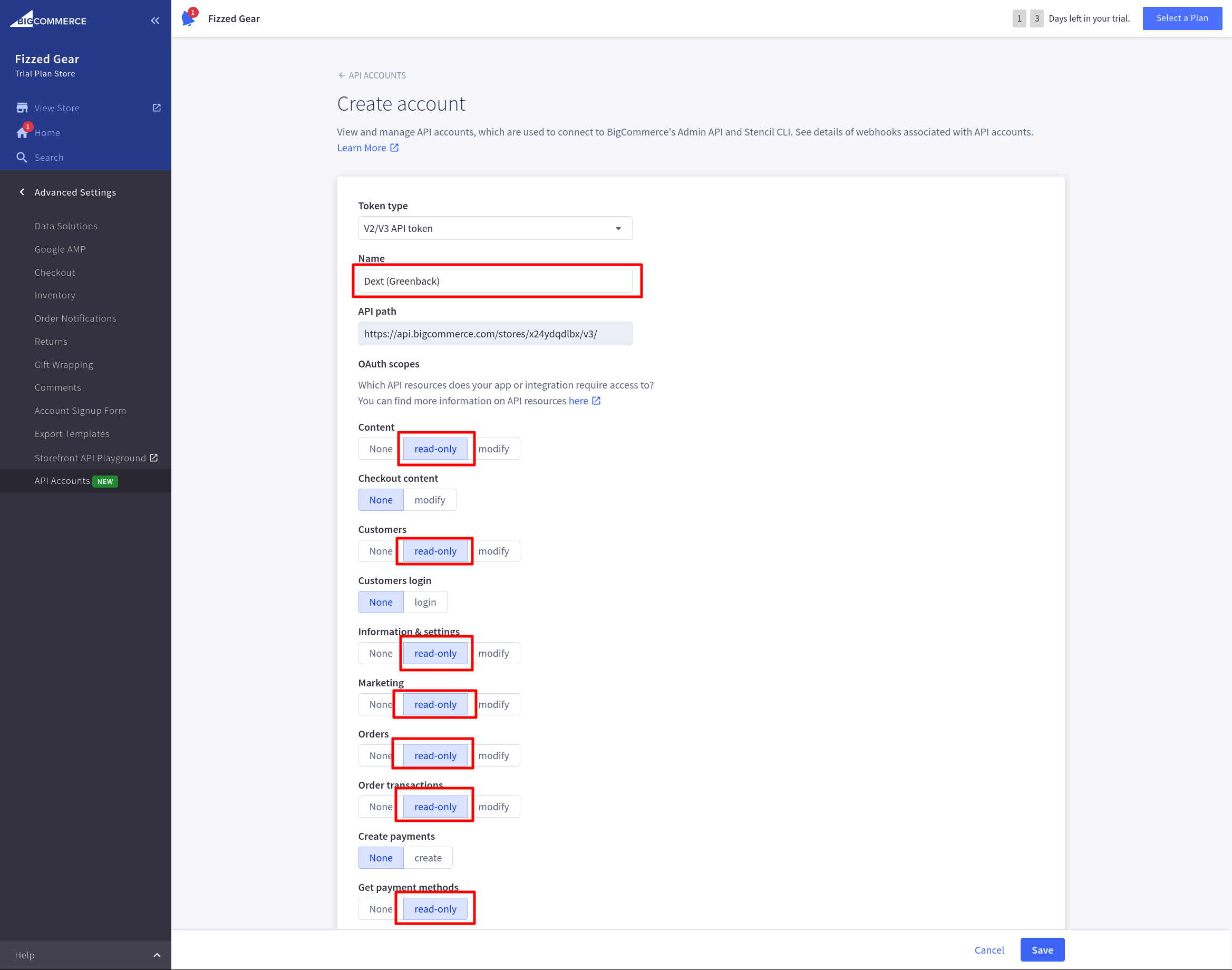Click the Home house icon
This screenshot has width=1232, height=970.
coord(22,133)
